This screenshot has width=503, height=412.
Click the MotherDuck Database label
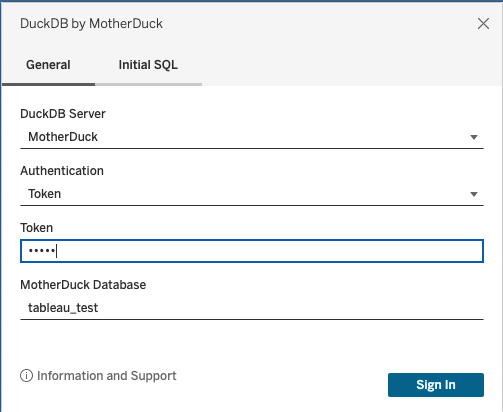pyautogui.click(x=83, y=285)
